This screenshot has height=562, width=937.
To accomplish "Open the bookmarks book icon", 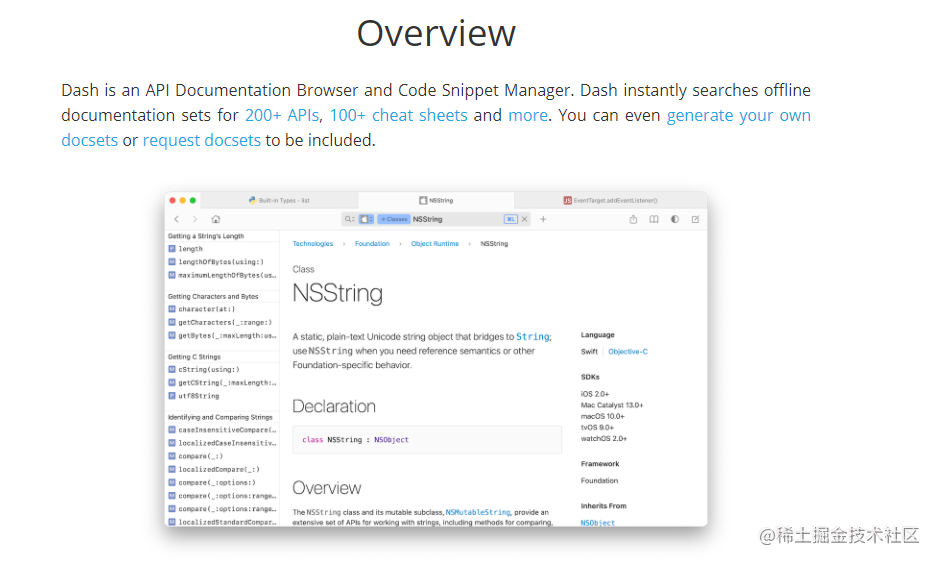I will coord(654,219).
